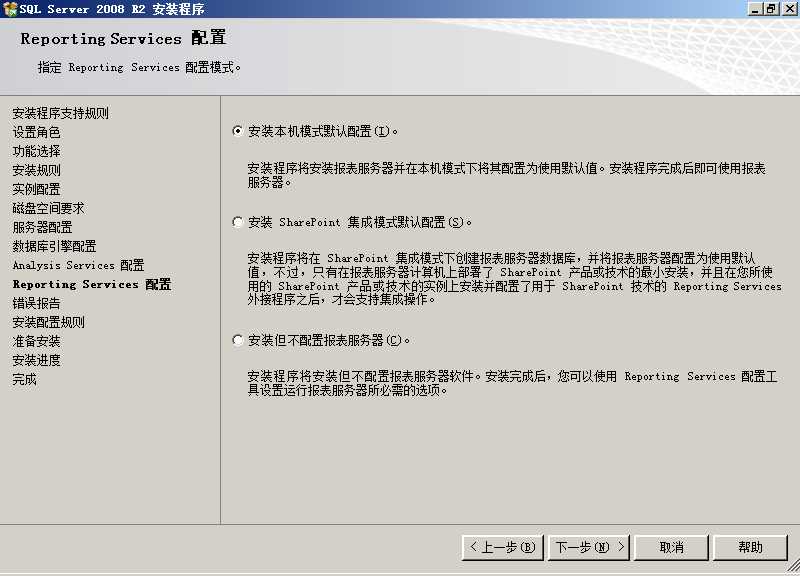
Task: Click the install-only description paragraph
Action: pos(512,383)
